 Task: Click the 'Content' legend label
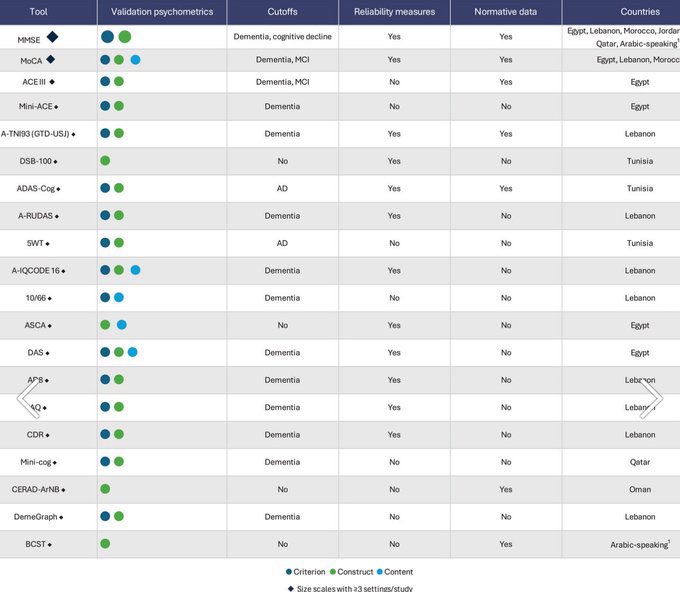click(399, 572)
